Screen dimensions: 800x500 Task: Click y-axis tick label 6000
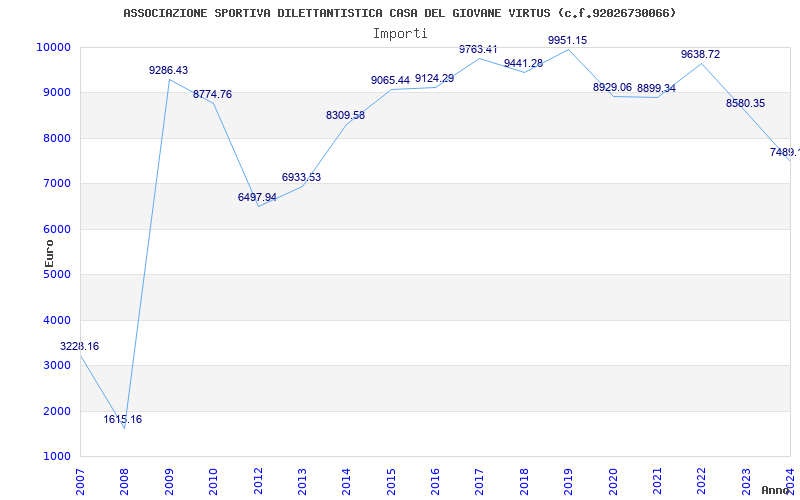pos(56,230)
